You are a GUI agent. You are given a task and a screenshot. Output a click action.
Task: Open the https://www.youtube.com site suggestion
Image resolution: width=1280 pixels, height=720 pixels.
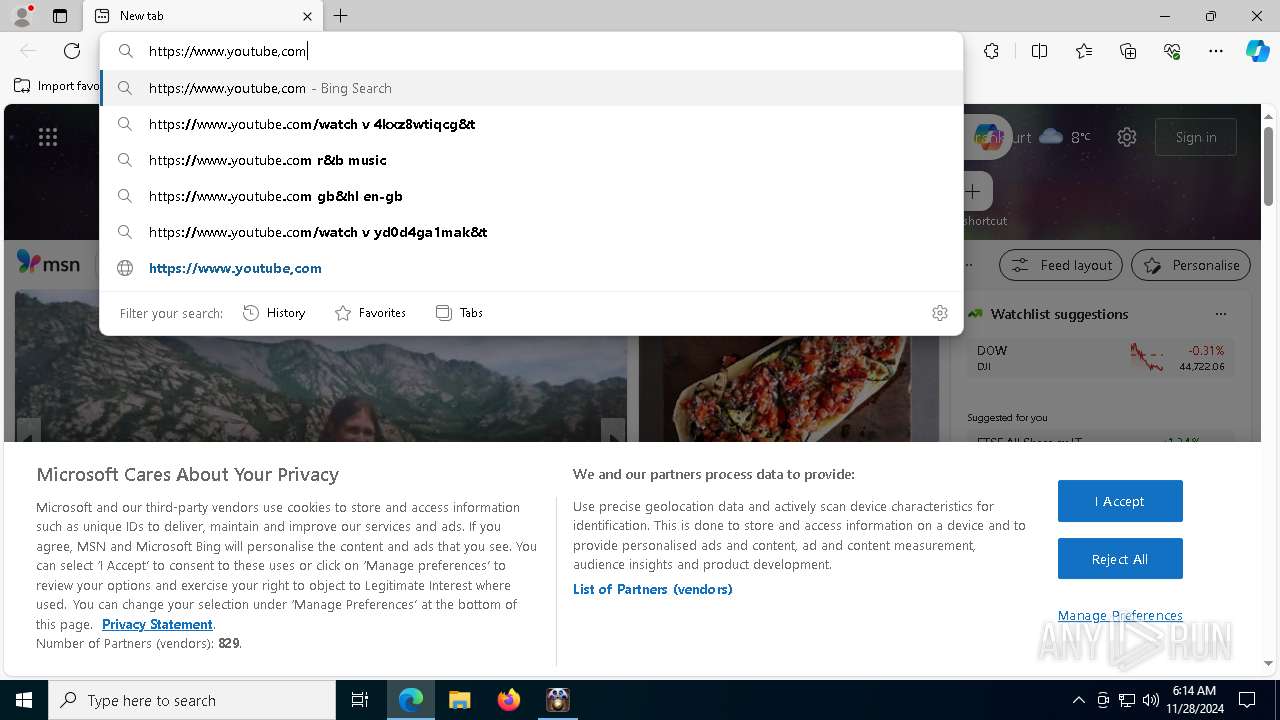(x=531, y=268)
